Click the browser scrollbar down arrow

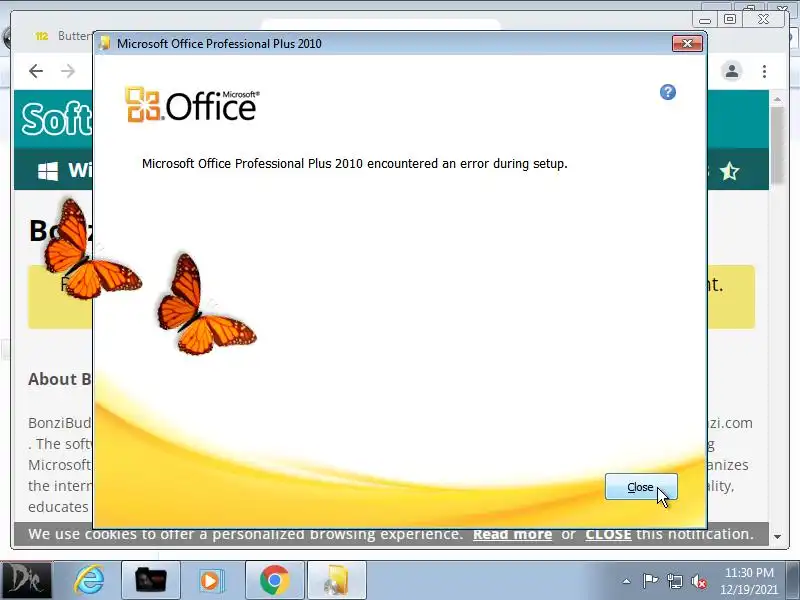click(777, 536)
